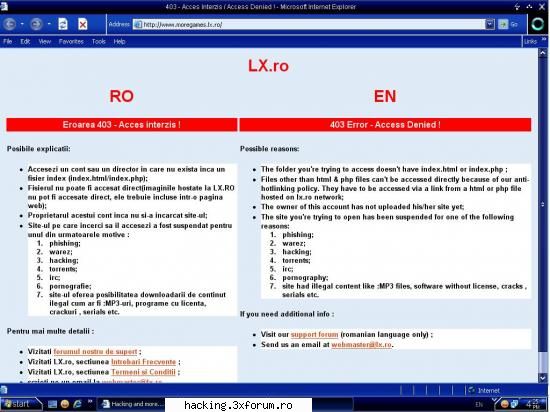
Task: Launch Internet Explorer from quick launch
Action: [x=77, y=404]
